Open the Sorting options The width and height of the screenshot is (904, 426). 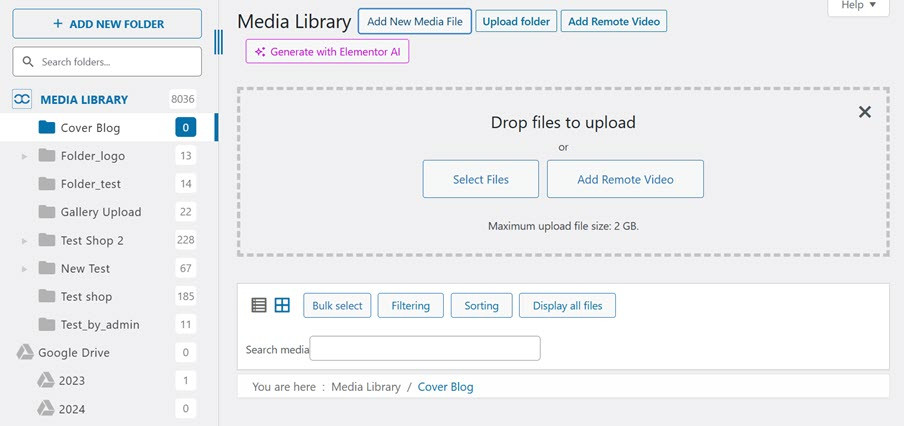click(481, 306)
